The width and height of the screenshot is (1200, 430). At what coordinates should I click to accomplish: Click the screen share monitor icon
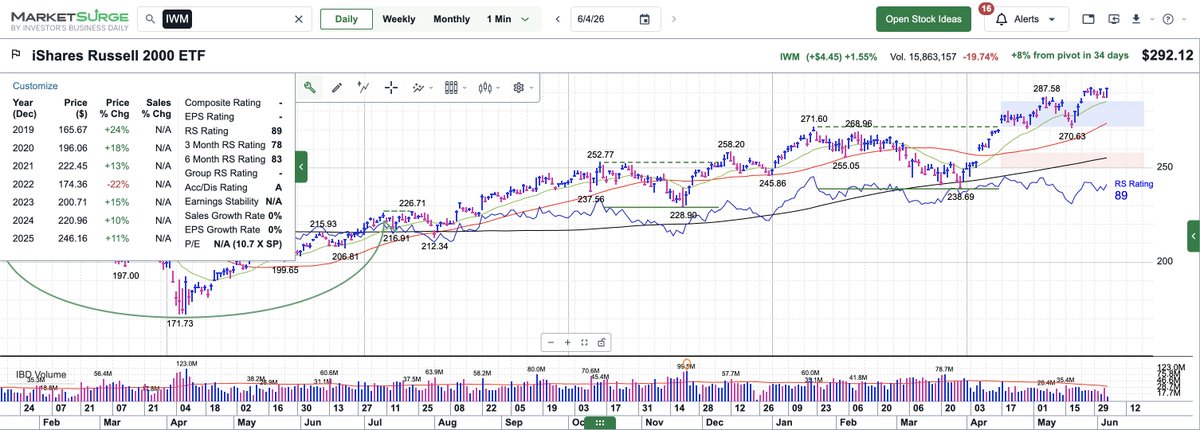point(1112,19)
